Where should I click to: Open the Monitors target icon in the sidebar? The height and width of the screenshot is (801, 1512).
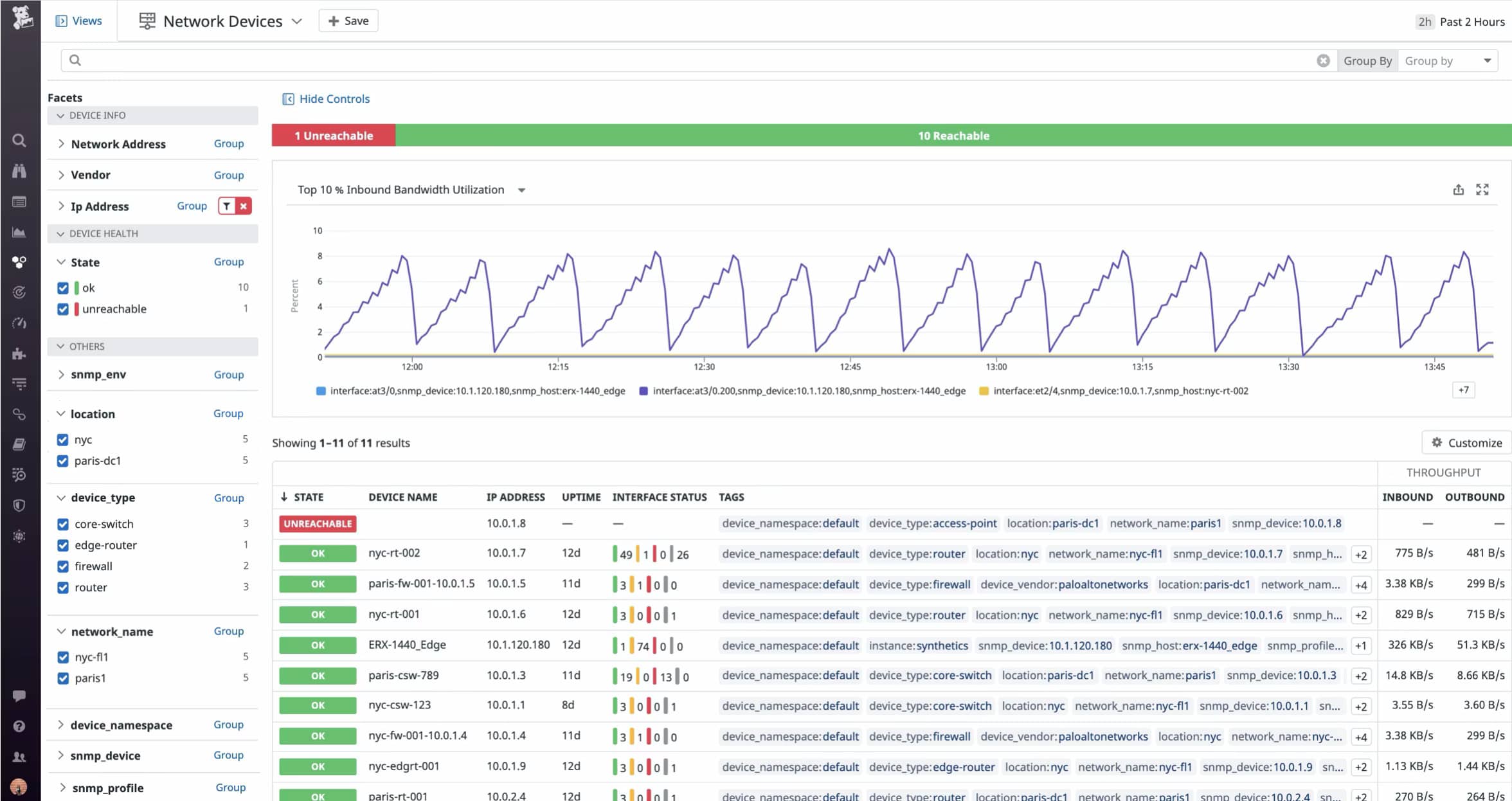tap(19, 292)
